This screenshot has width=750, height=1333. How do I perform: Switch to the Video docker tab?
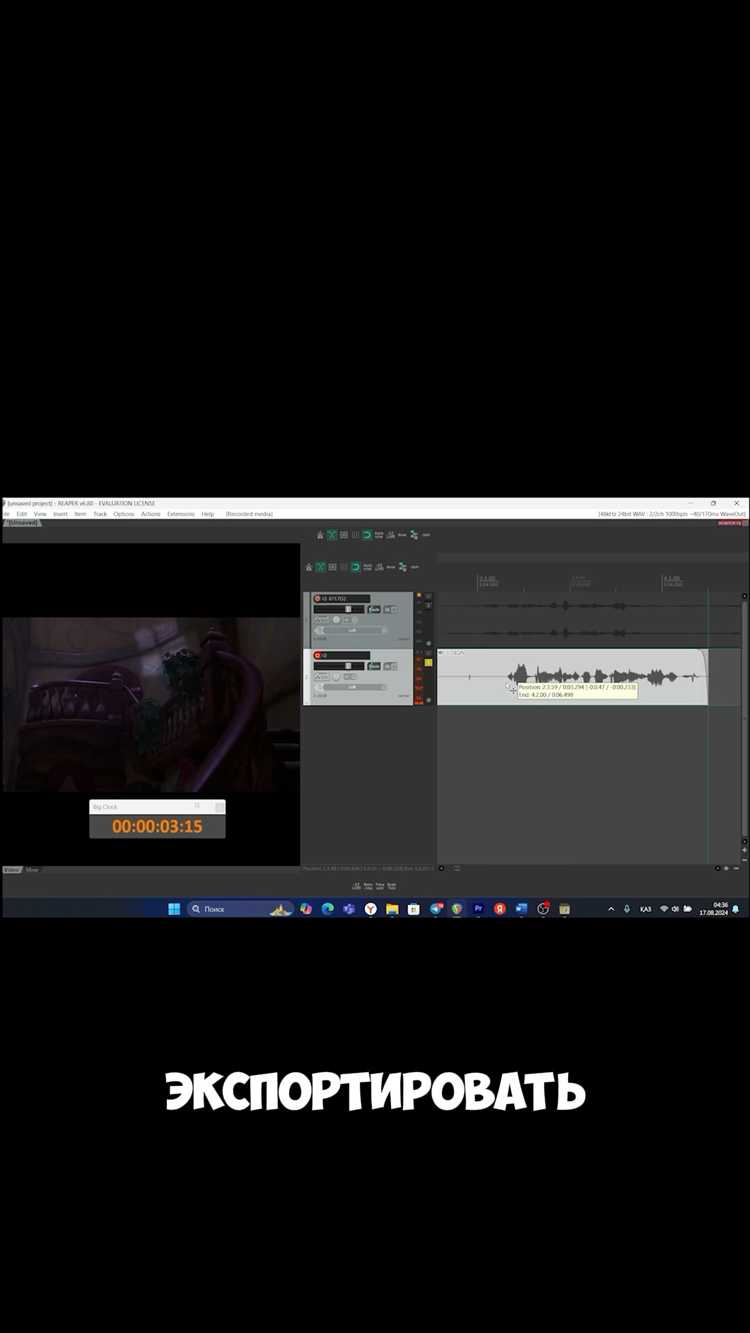[x=12, y=870]
